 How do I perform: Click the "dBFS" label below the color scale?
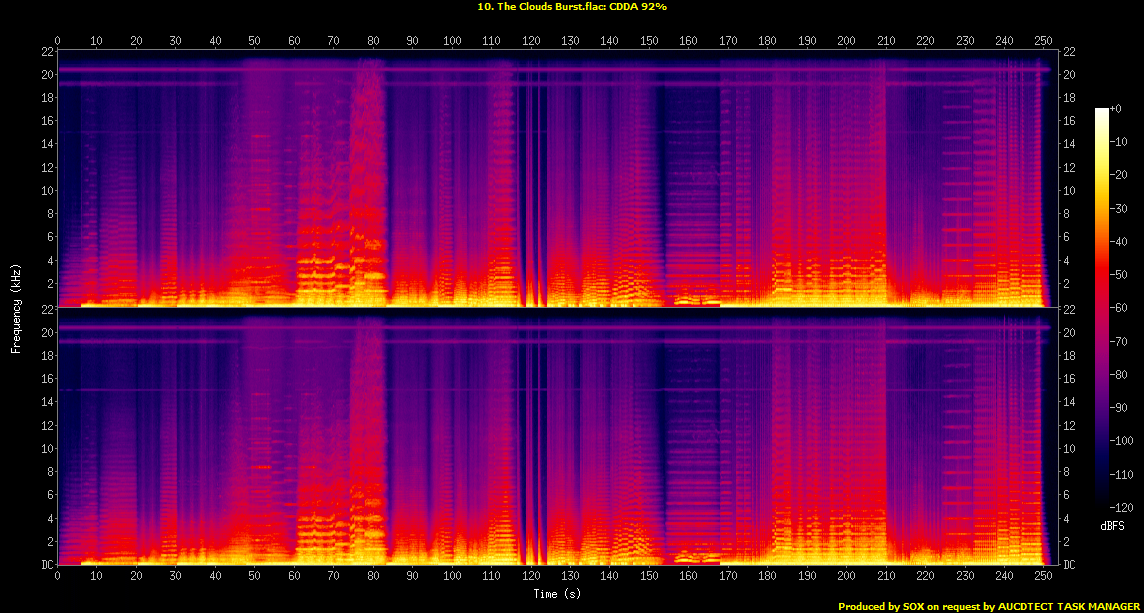click(1114, 525)
